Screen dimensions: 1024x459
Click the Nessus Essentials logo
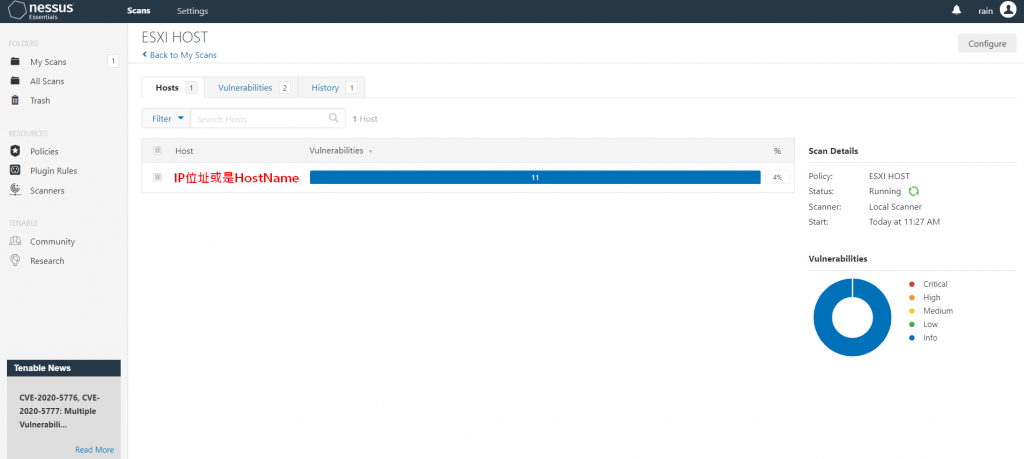click(x=40, y=11)
